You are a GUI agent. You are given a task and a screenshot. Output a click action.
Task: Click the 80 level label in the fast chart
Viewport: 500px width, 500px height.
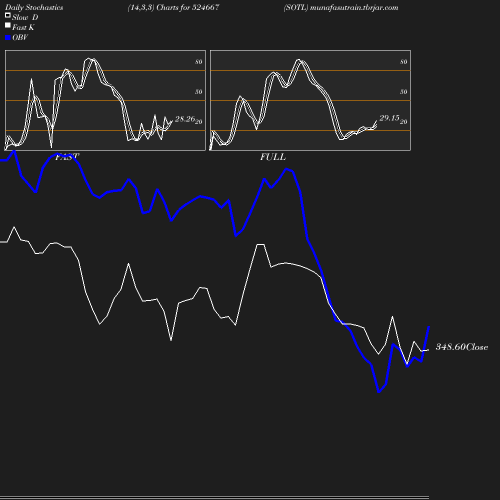pos(199,62)
